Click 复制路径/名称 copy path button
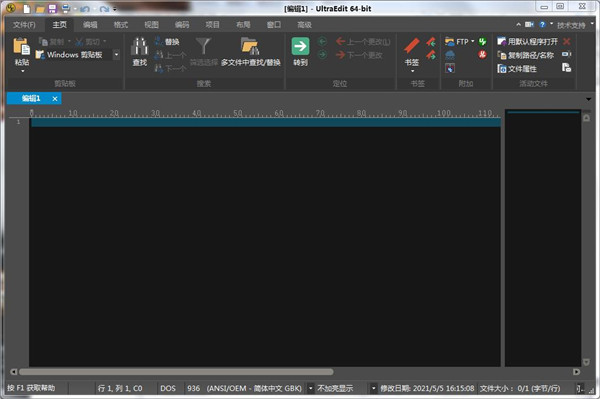600x399 pixels. [x=525, y=55]
